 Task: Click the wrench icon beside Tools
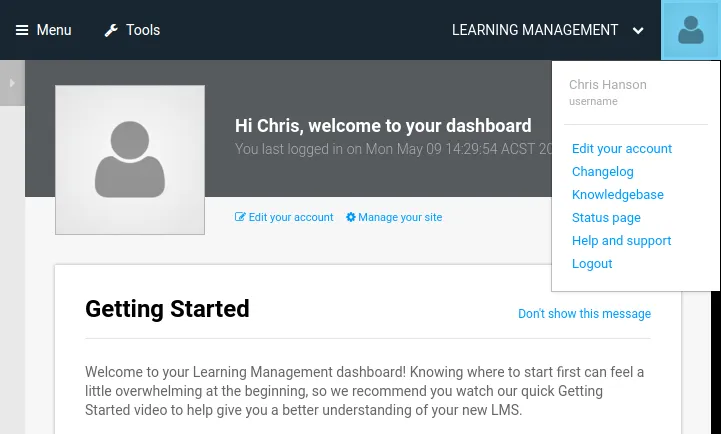pos(111,30)
